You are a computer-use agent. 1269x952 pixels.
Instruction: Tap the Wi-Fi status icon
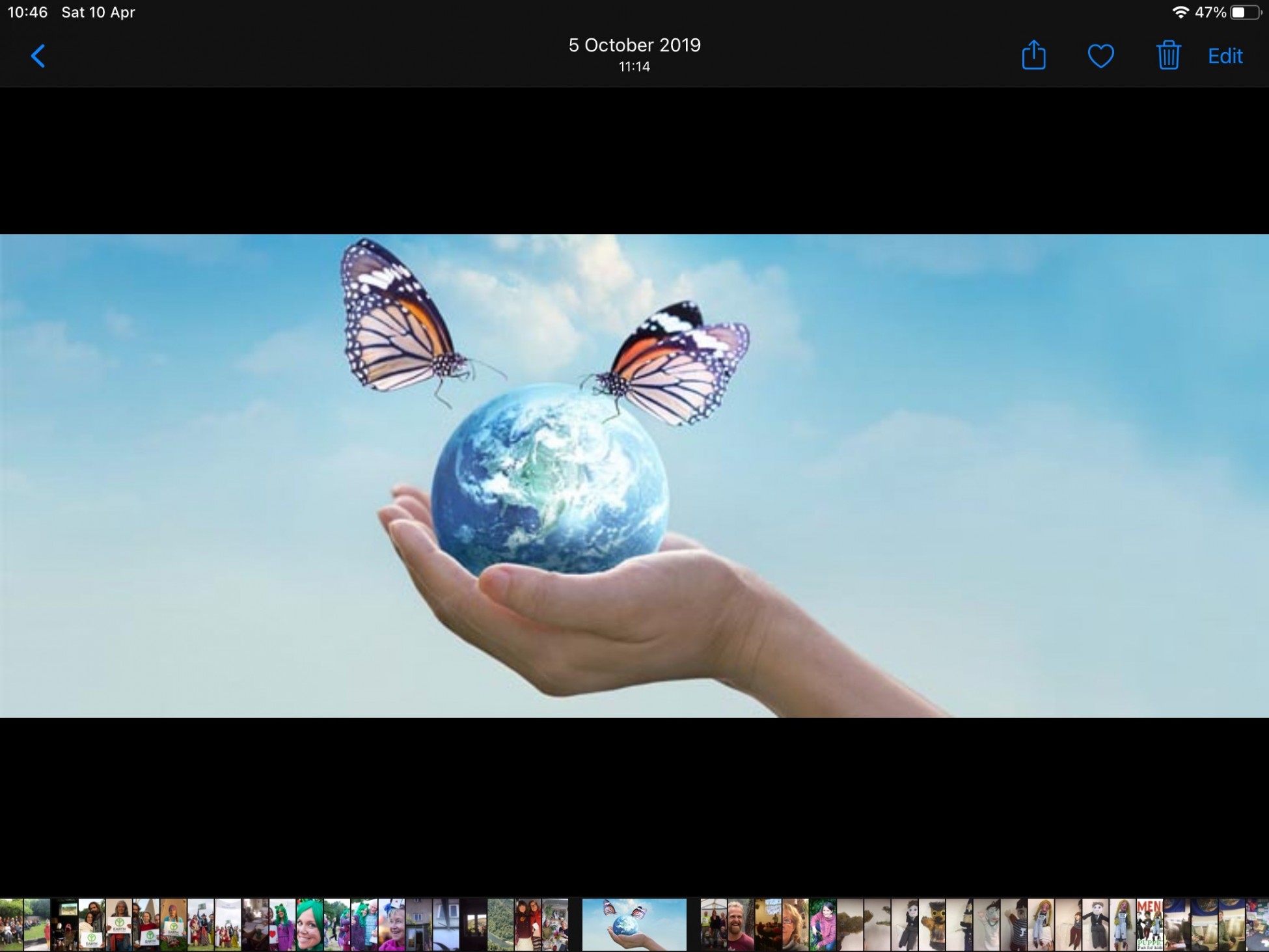pyautogui.click(x=1180, y=12)
